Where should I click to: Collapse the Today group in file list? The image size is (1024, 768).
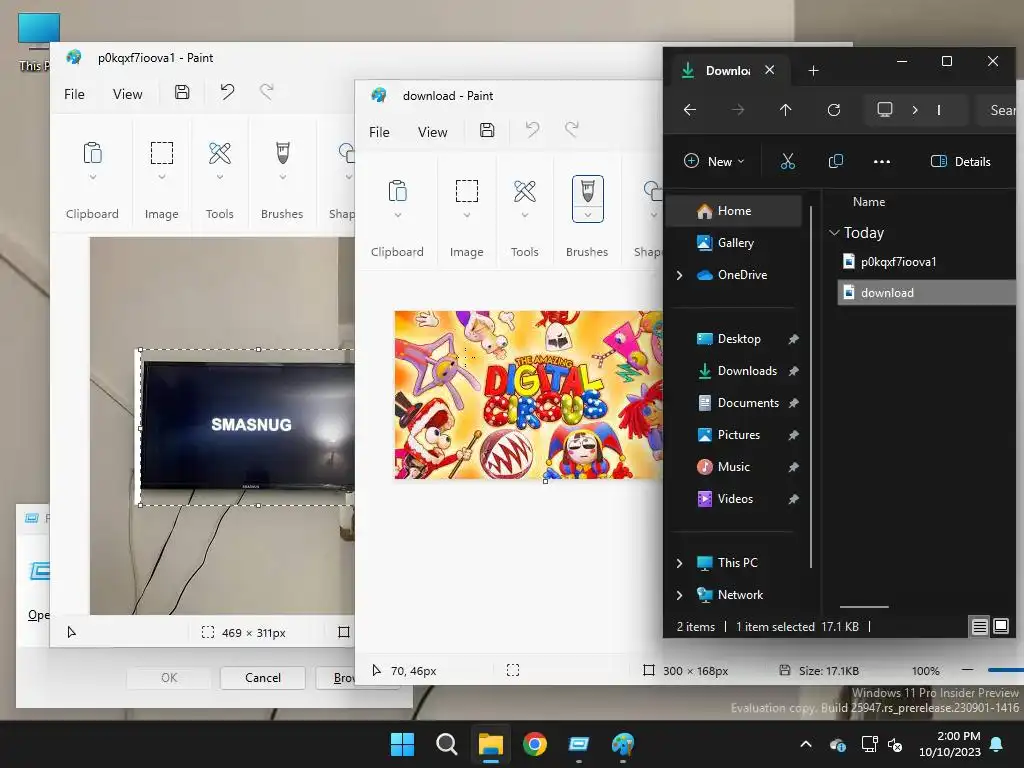click(834, 232)
